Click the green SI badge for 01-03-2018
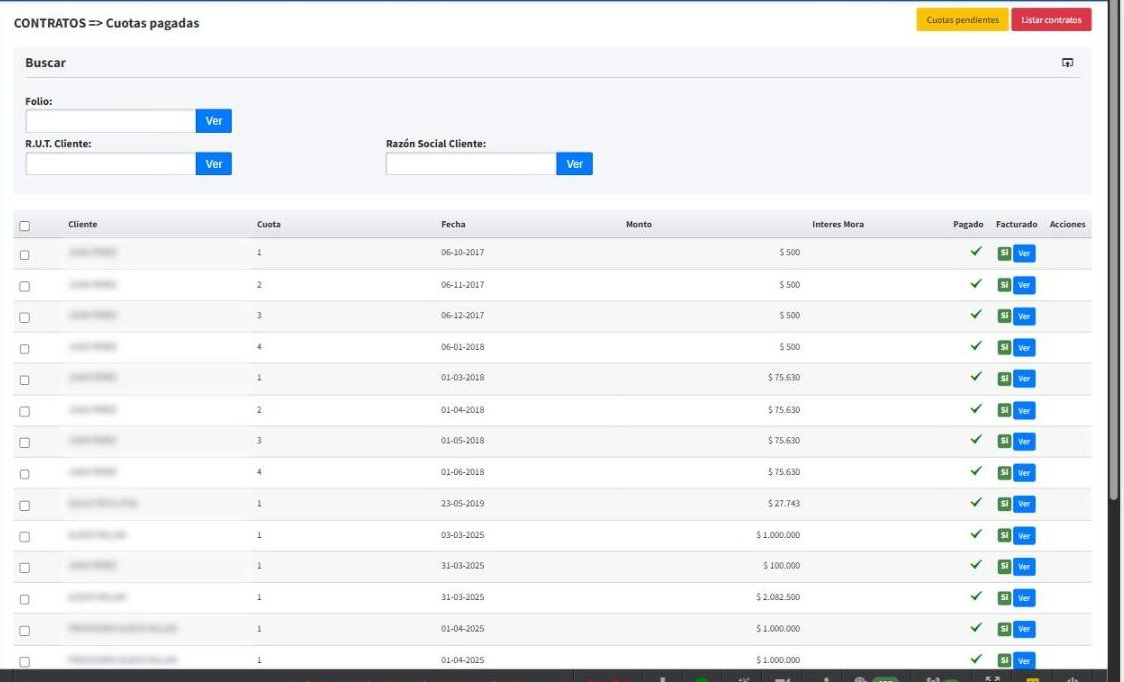This screenshot has height=682, width=1124. pos(1004,379)
